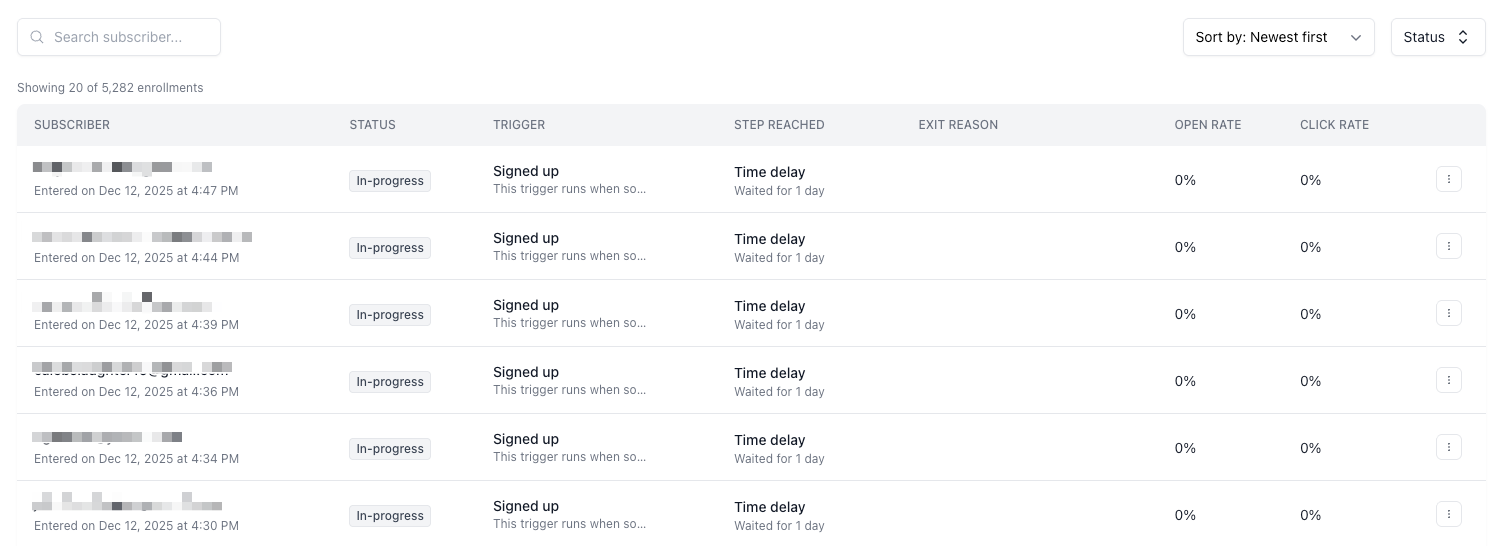Open the Status filter dropdown
The height and width of the screenshot is (546, 1495).
point(1437,37)
